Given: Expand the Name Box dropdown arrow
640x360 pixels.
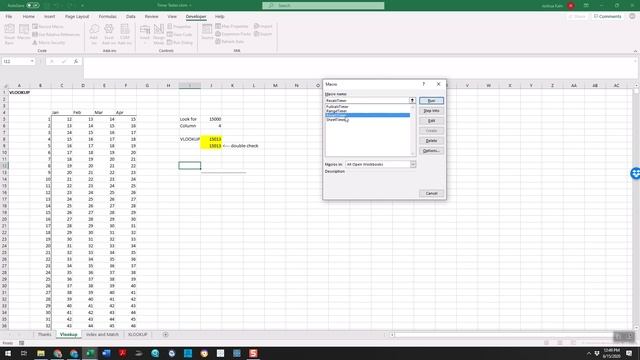Looking at the screenshot, I should [x=32, y=61].
